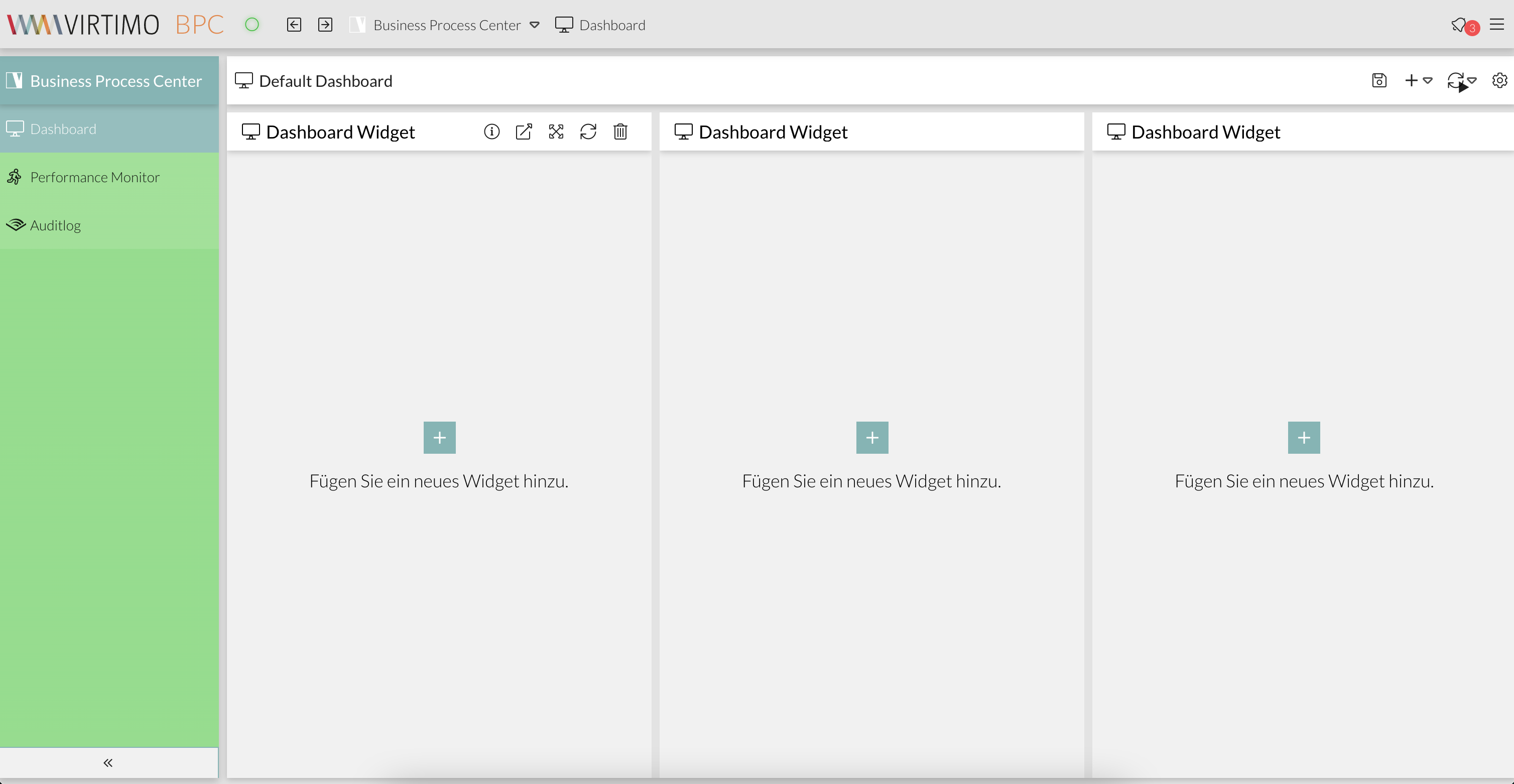Expand the add-widget dropdown arrow
The image size is (1514, 784).
click(x=1428, y=82)
